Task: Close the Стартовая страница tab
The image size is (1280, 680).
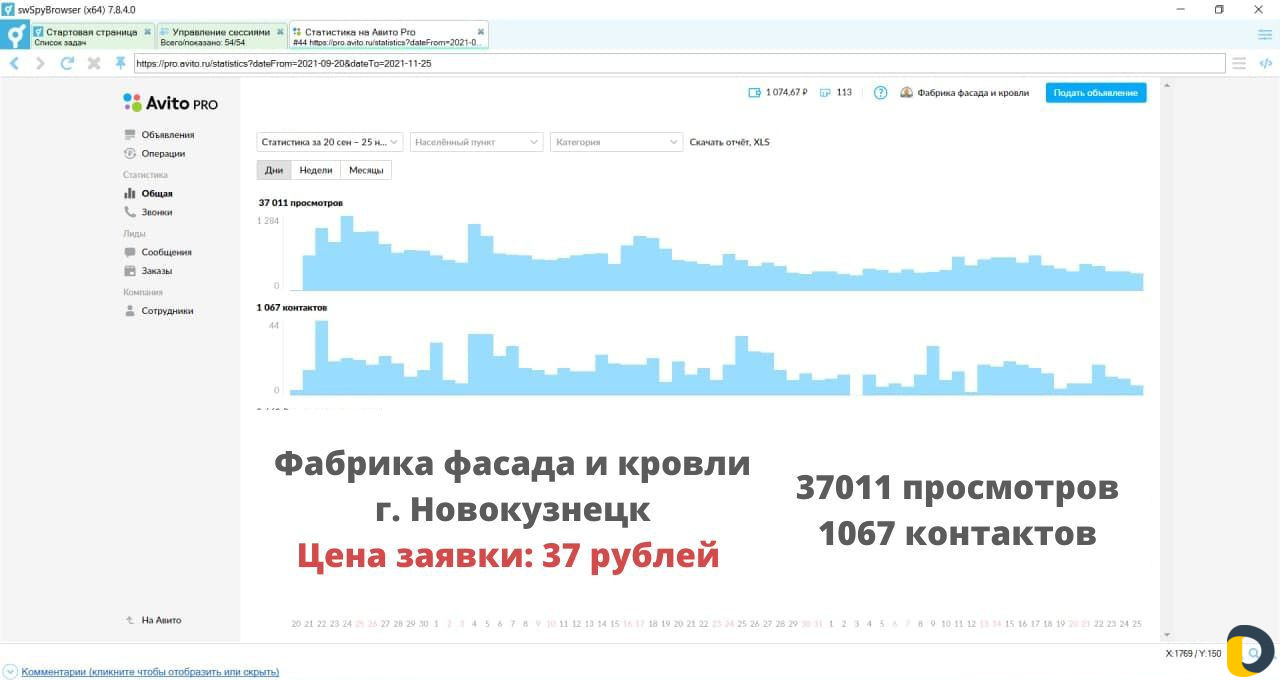Action: (x=148, y=32)
